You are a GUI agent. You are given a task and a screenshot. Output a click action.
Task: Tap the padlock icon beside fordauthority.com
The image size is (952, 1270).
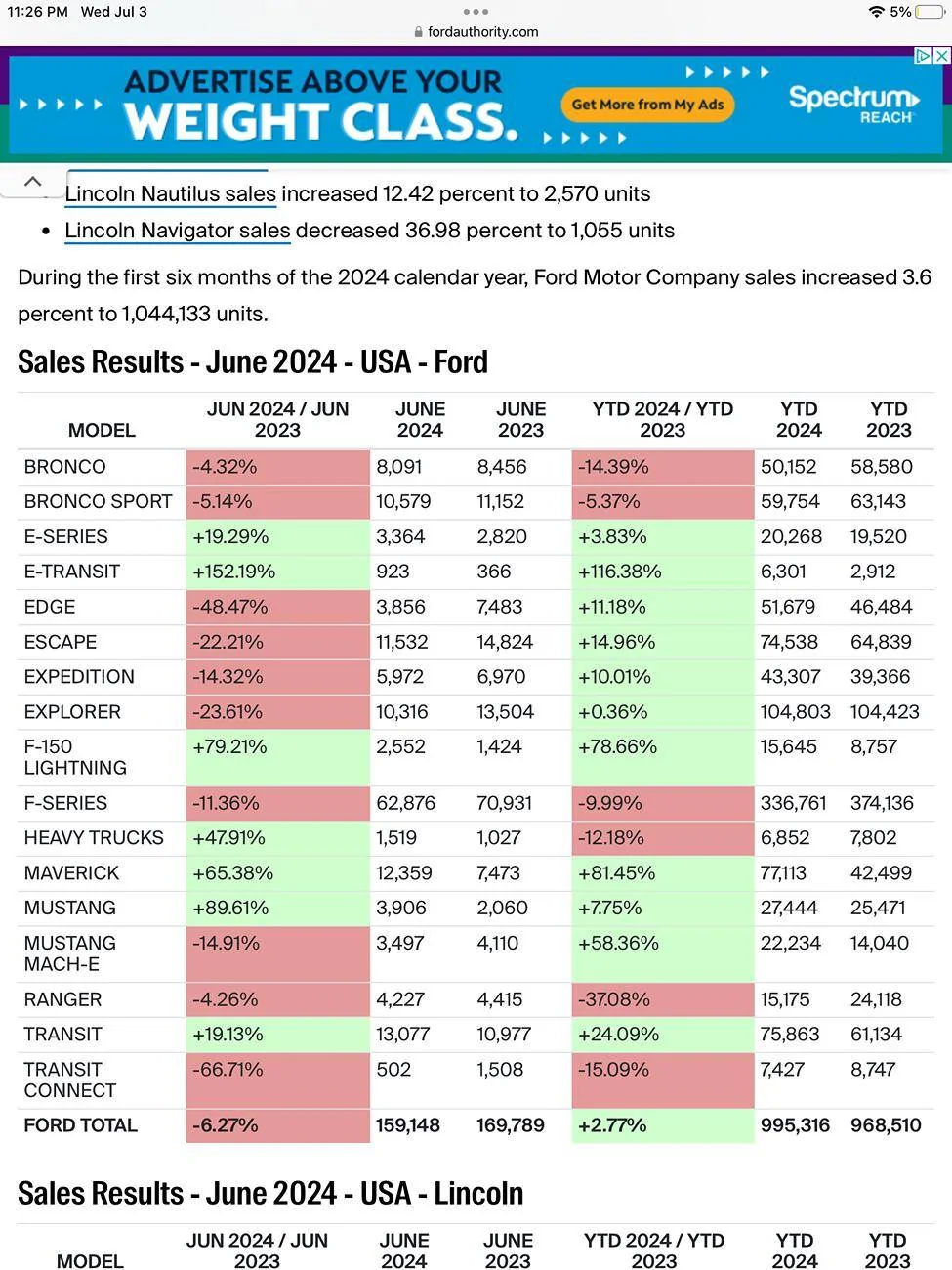tap(419, 32)
